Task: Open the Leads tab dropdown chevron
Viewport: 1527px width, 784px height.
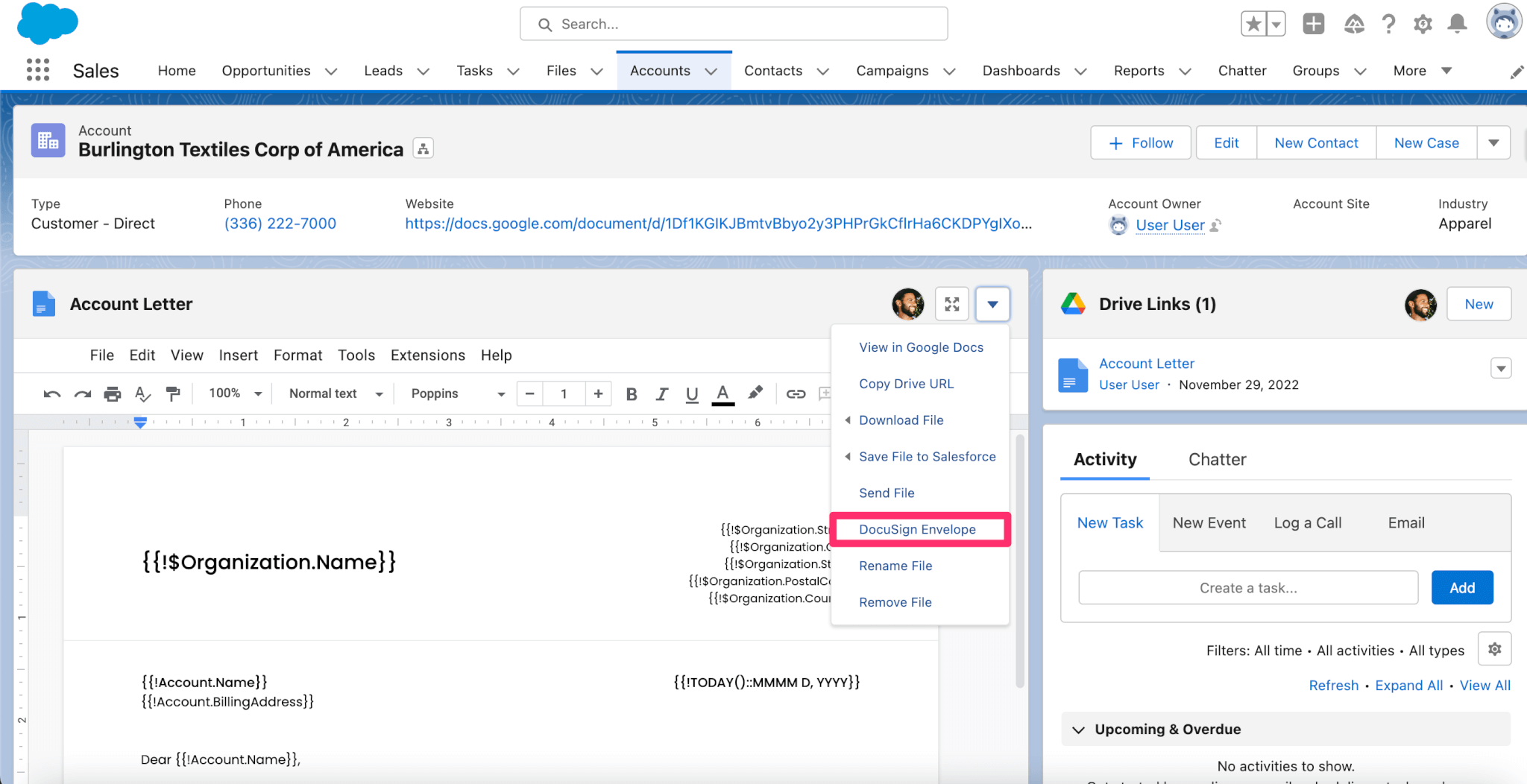Action: point(423,72)
